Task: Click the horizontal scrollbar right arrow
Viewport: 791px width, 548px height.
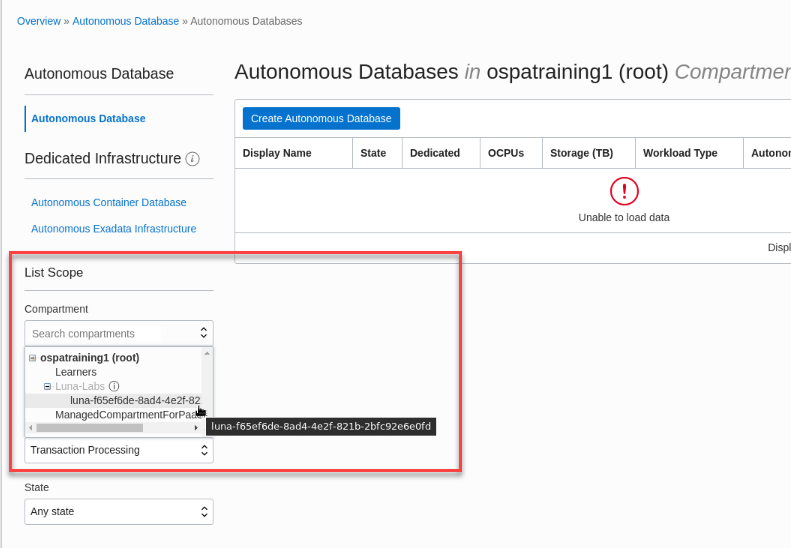Action: point(196,428)
